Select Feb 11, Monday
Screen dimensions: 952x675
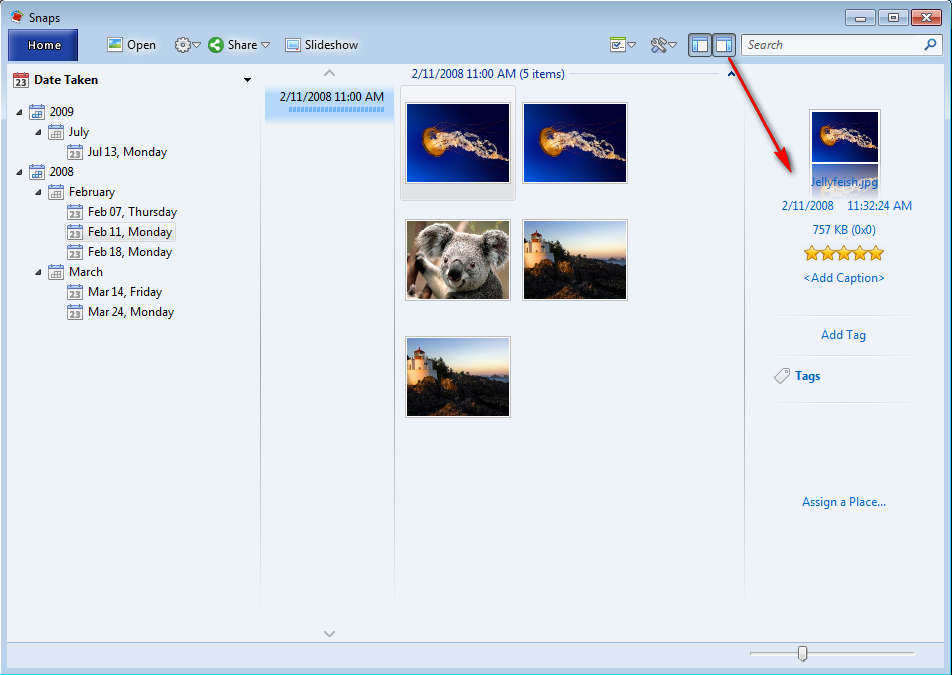(x=130, y=232)
